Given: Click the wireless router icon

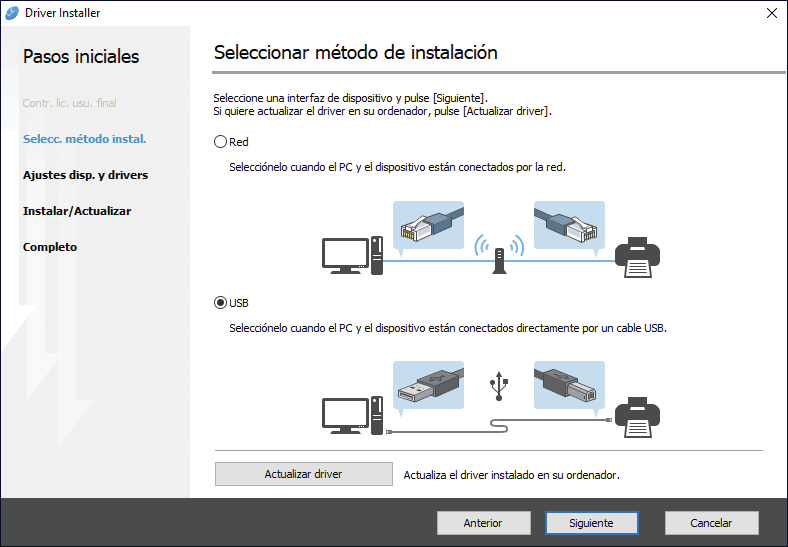Looking at the screenshot, I should click(500, 254).
